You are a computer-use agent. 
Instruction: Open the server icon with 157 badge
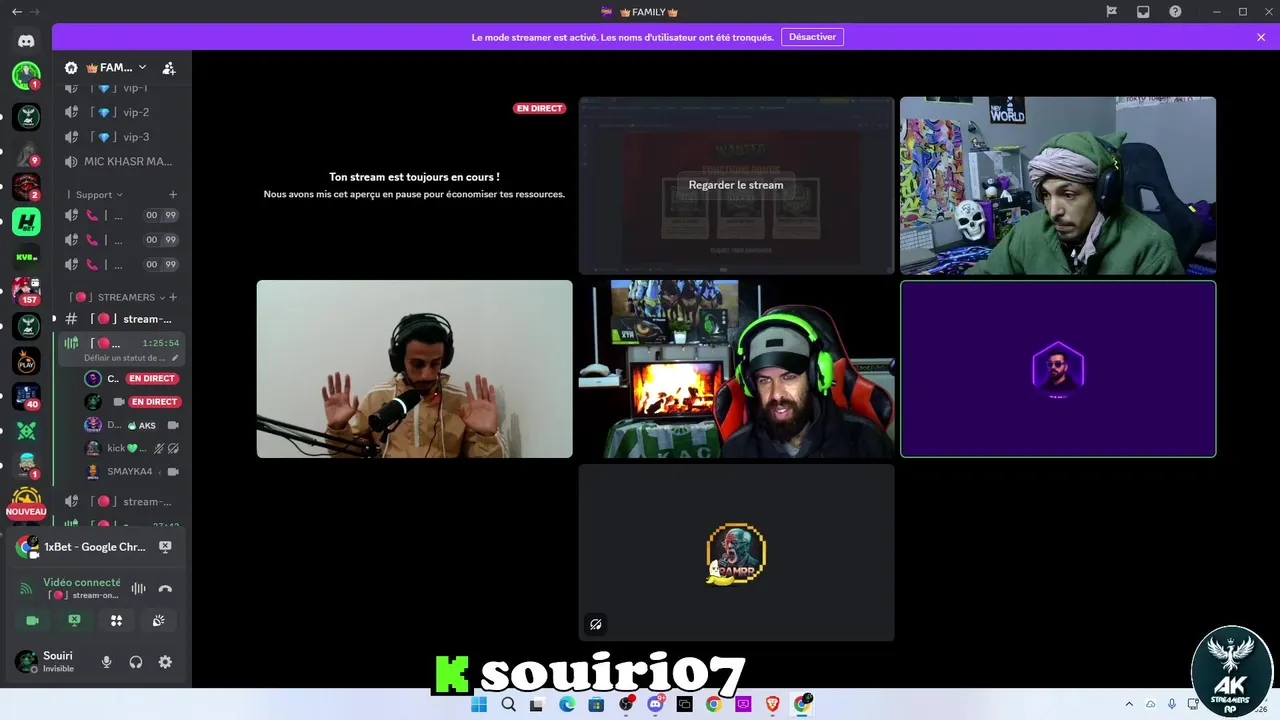click(x=26, y=291)
